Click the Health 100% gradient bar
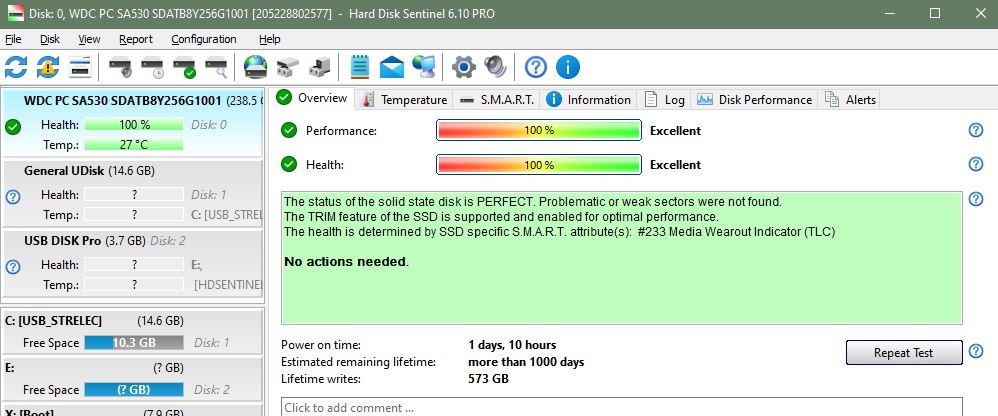 (x=538, y=165)
